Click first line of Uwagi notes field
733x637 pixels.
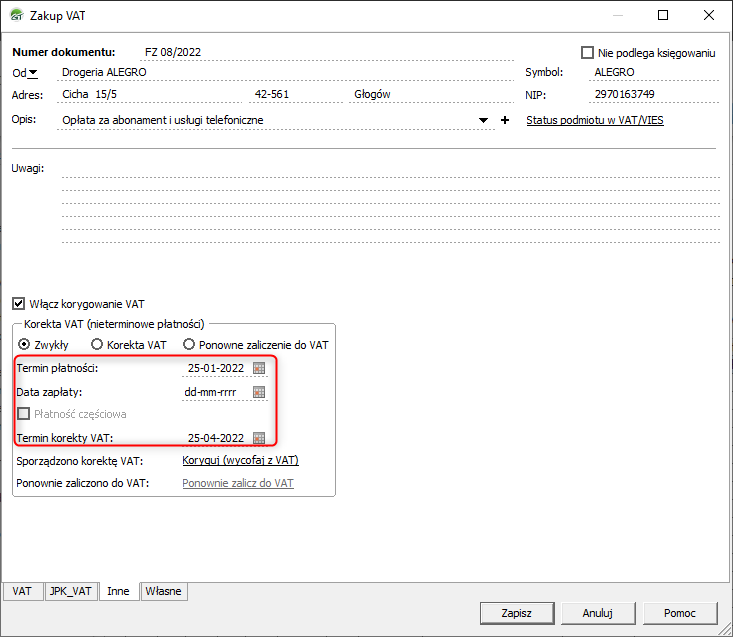tap(390, 171)
